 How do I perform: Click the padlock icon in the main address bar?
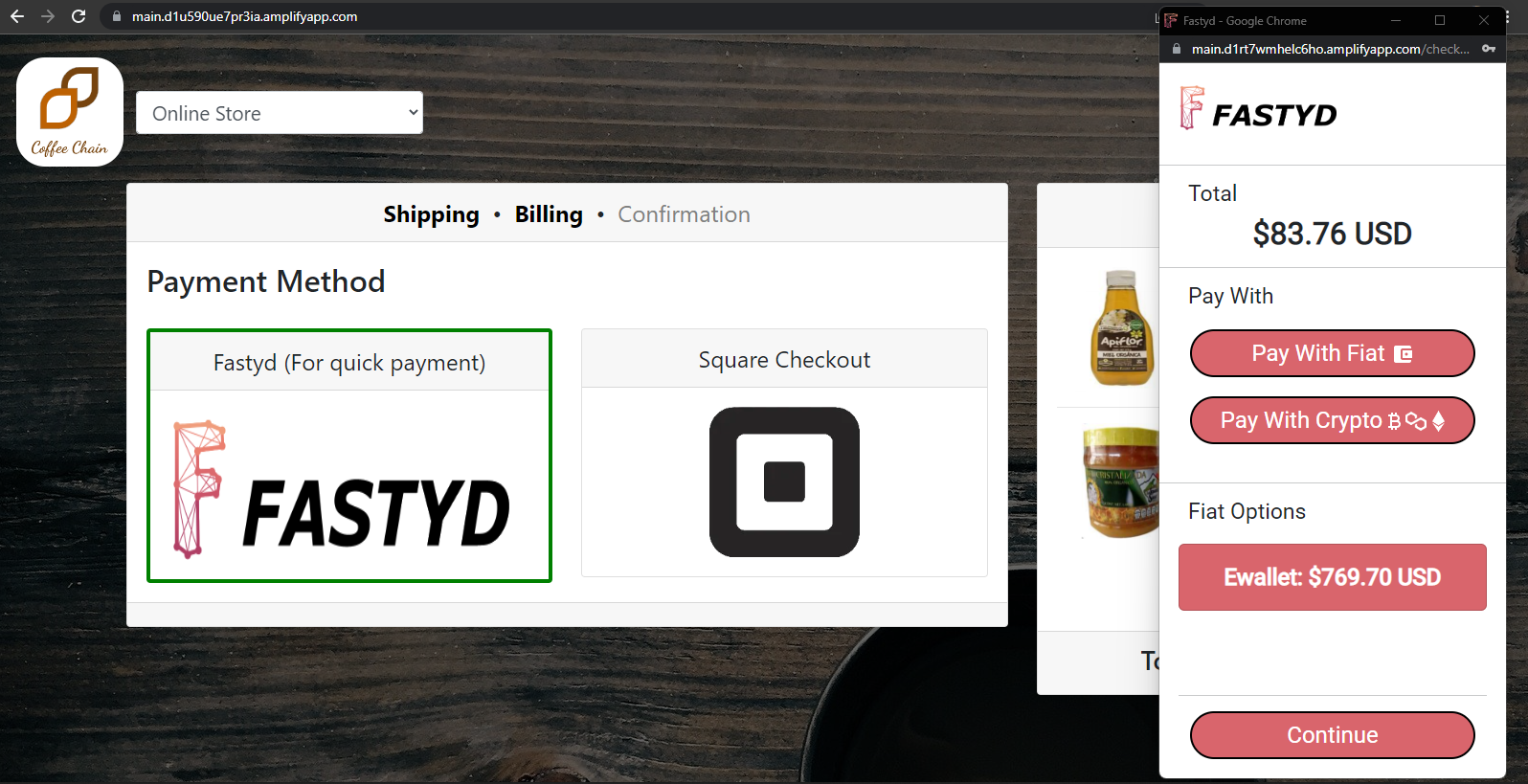[117, 16]
